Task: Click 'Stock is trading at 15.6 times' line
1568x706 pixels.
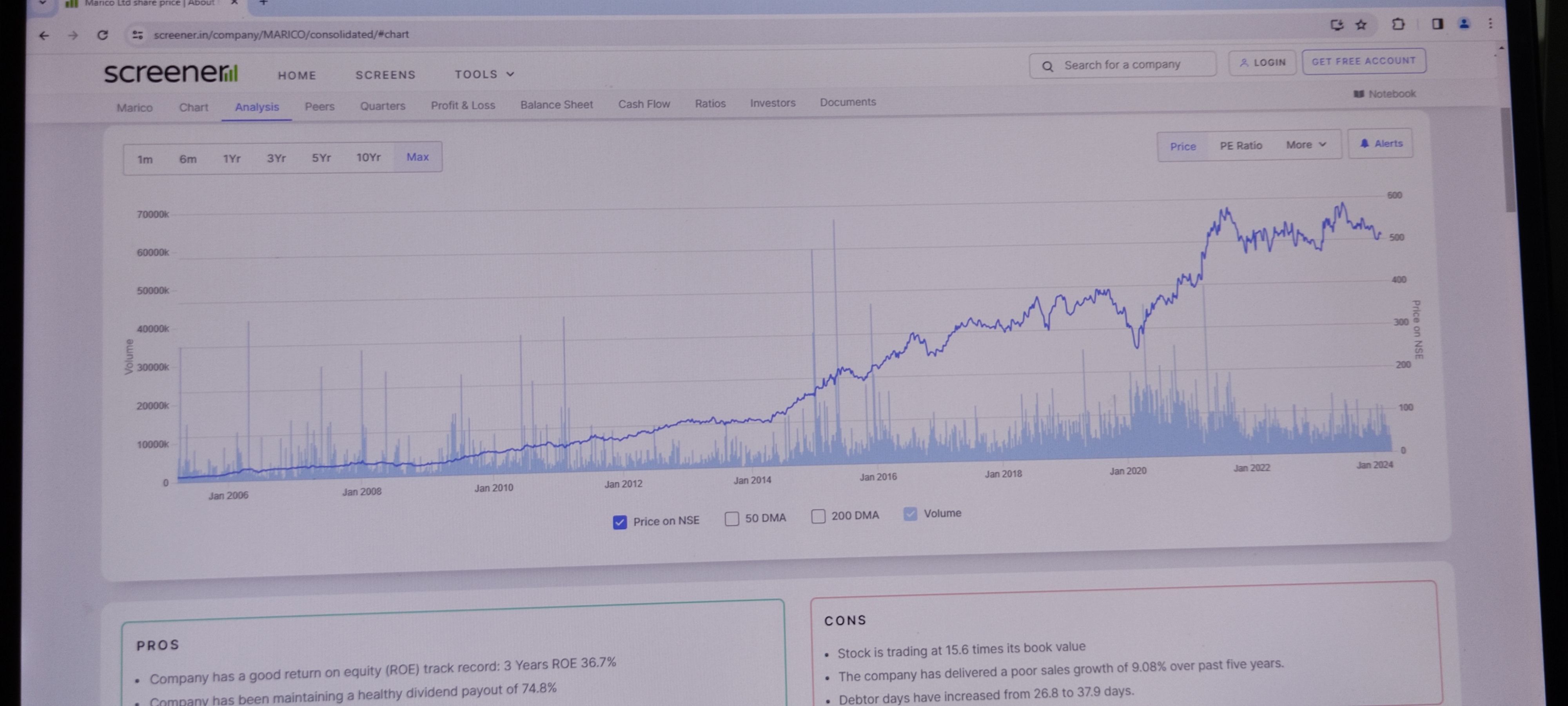Action: [x=961, y=650]
